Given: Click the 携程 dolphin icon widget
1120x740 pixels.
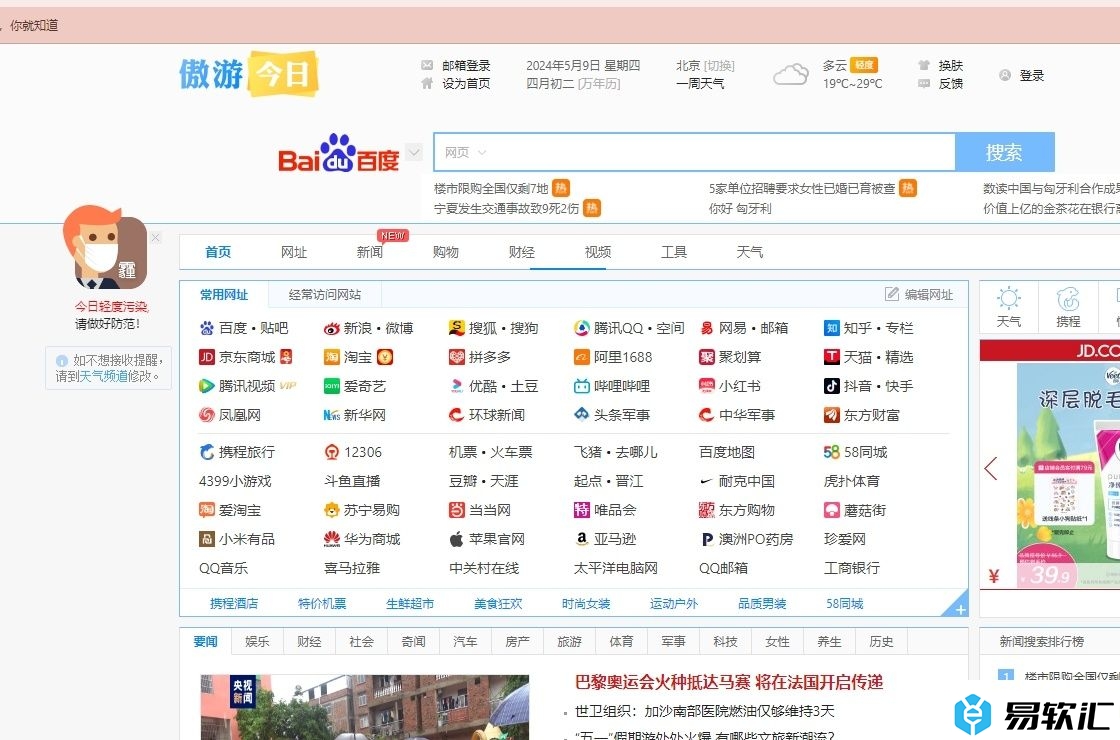Looking at the screenshot, I should tap(1069, 298).
